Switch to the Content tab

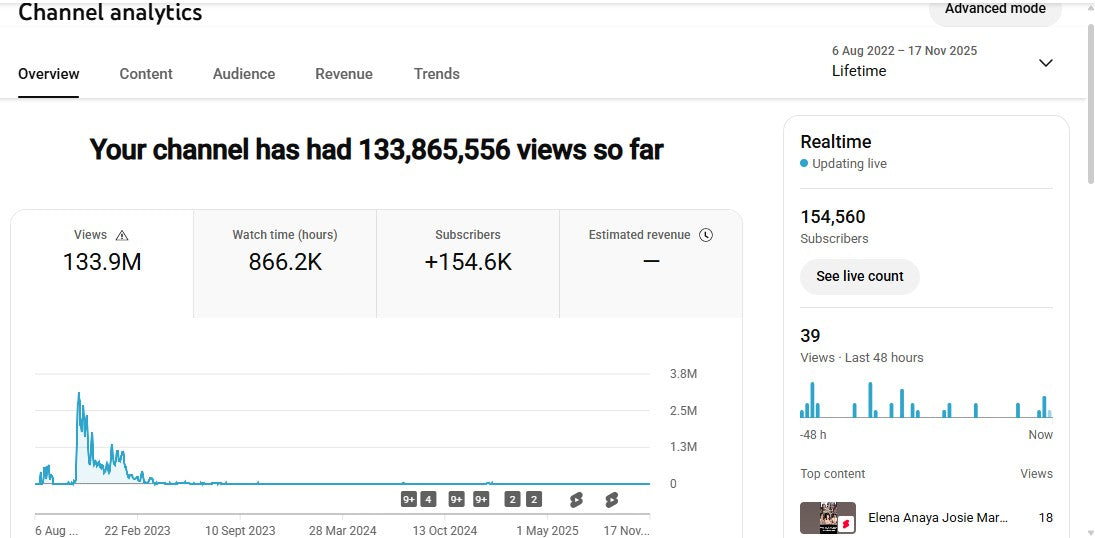point(146,74)
